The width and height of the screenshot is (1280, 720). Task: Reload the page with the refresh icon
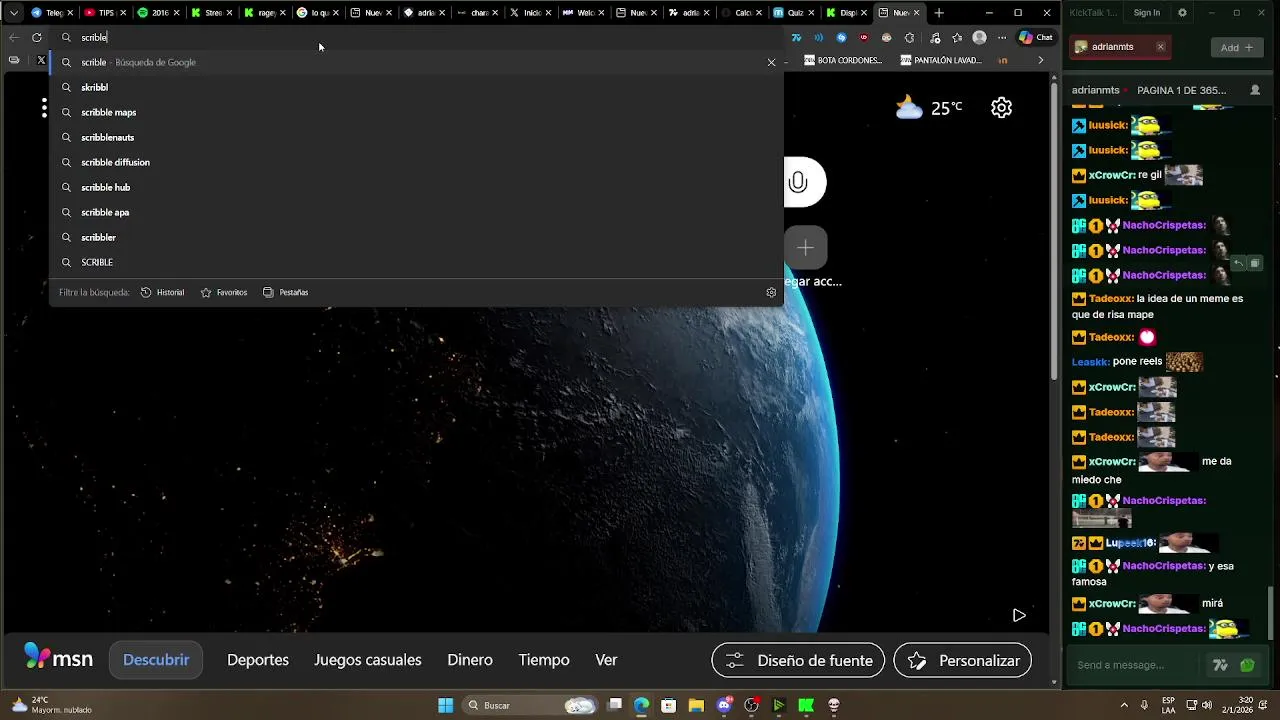37,37
